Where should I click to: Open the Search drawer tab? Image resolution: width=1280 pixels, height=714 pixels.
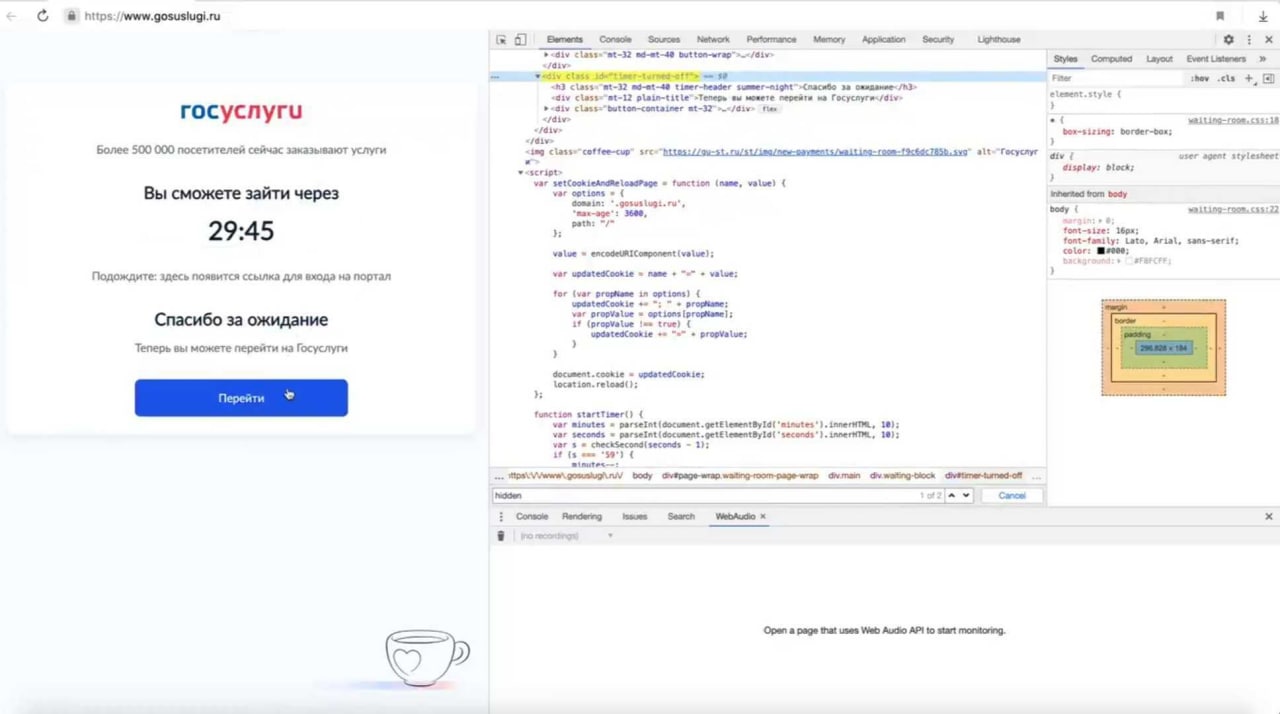click(681, 517)
